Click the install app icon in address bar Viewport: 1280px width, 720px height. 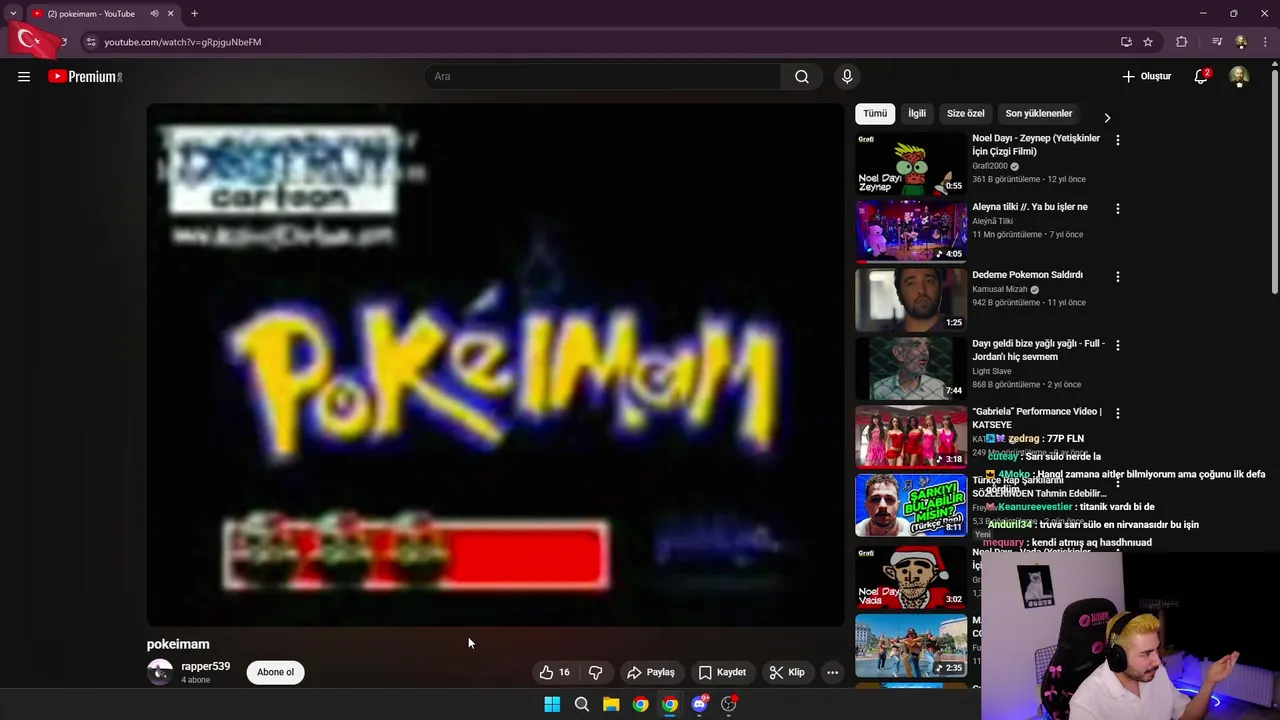pos(1126,42)
